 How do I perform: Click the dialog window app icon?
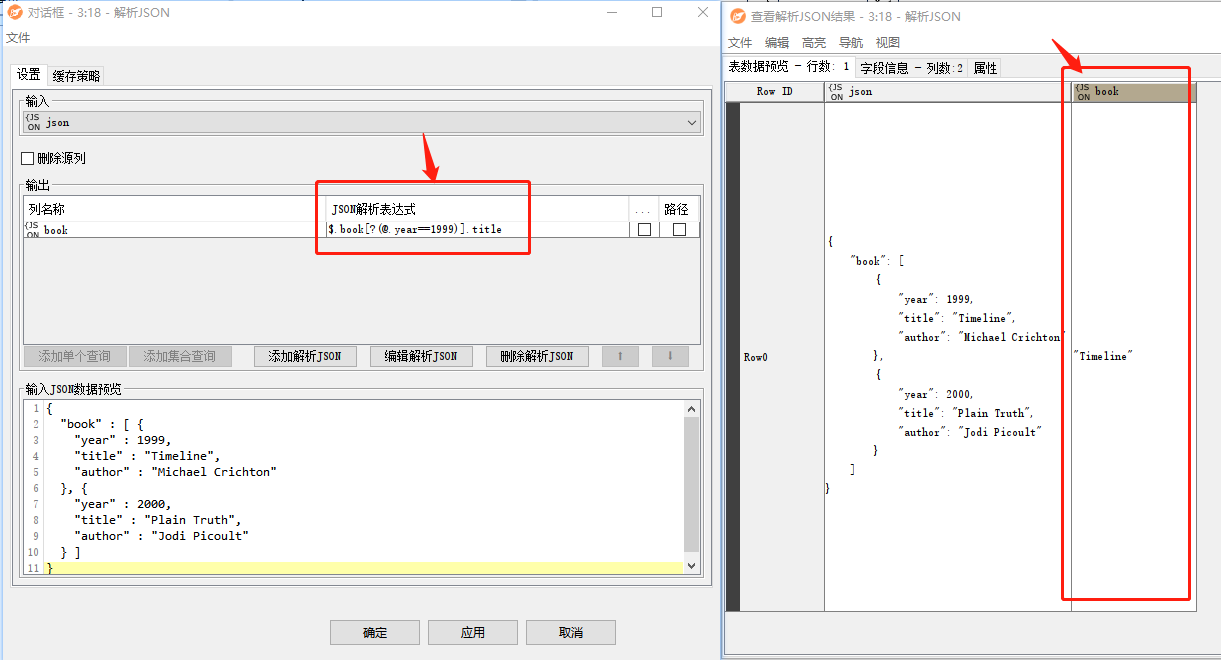15,13
